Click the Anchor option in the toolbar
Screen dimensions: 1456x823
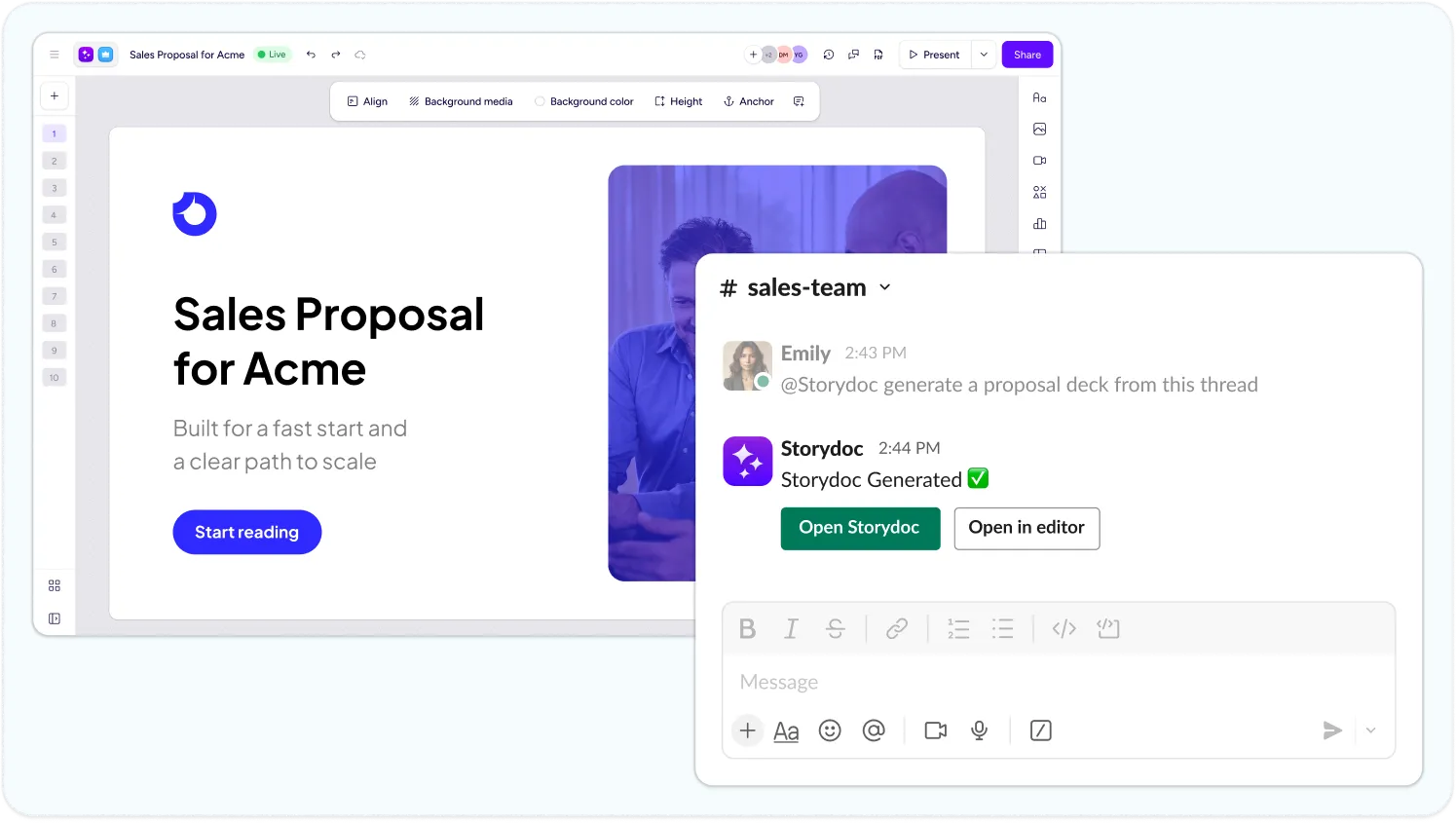click(748, 101)
